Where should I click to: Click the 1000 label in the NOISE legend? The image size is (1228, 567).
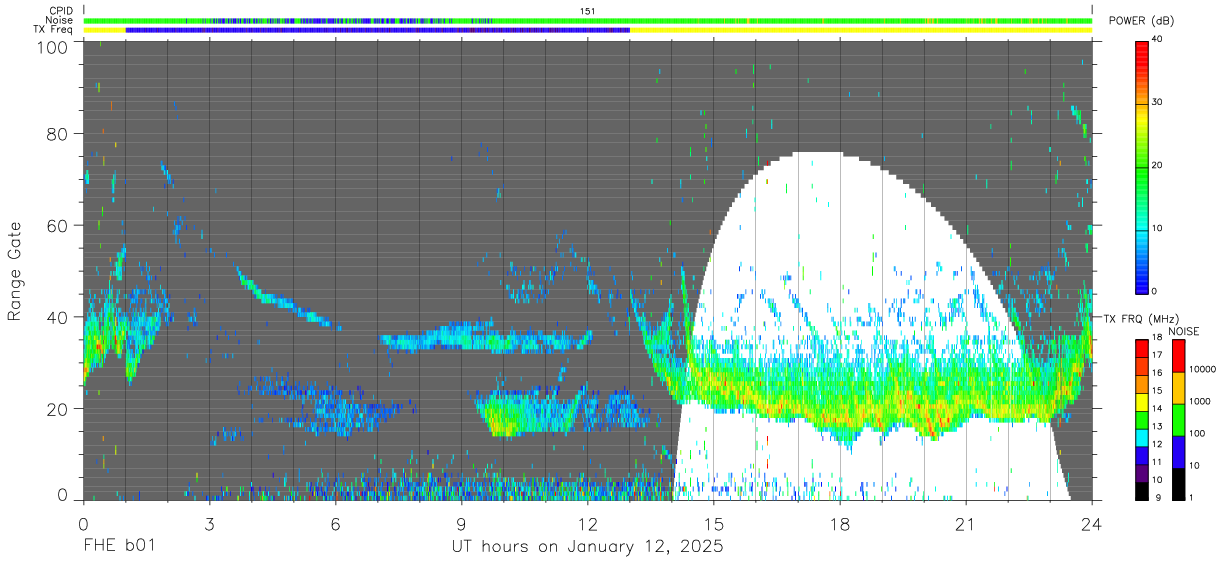click(x=1200, y=402)
